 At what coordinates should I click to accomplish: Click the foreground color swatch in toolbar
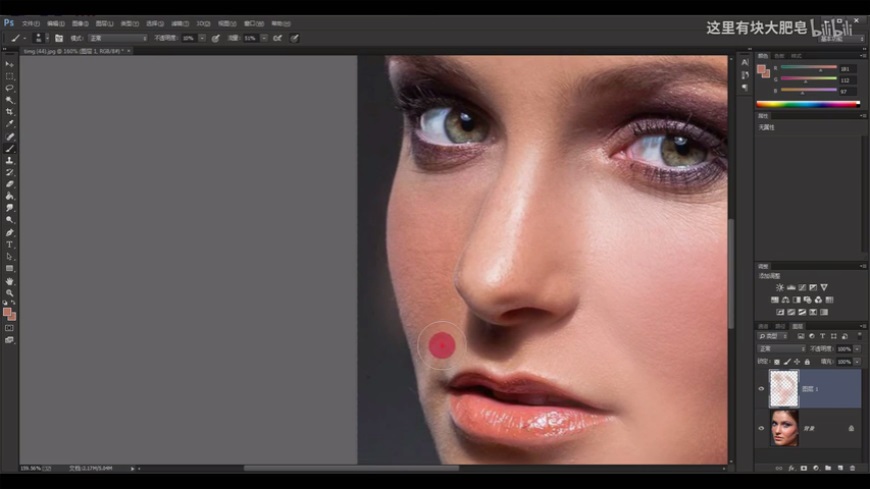point(8,312)
